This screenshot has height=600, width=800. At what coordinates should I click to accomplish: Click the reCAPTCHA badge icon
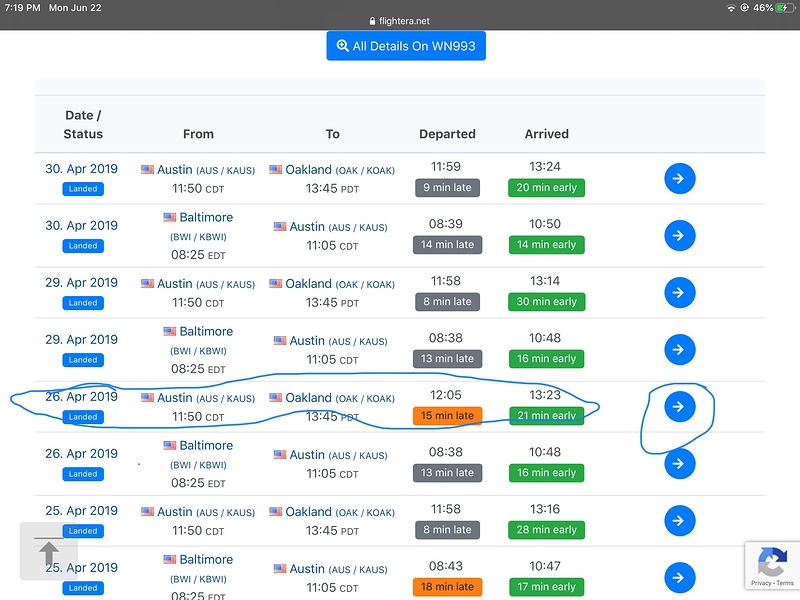pos(772,561)
